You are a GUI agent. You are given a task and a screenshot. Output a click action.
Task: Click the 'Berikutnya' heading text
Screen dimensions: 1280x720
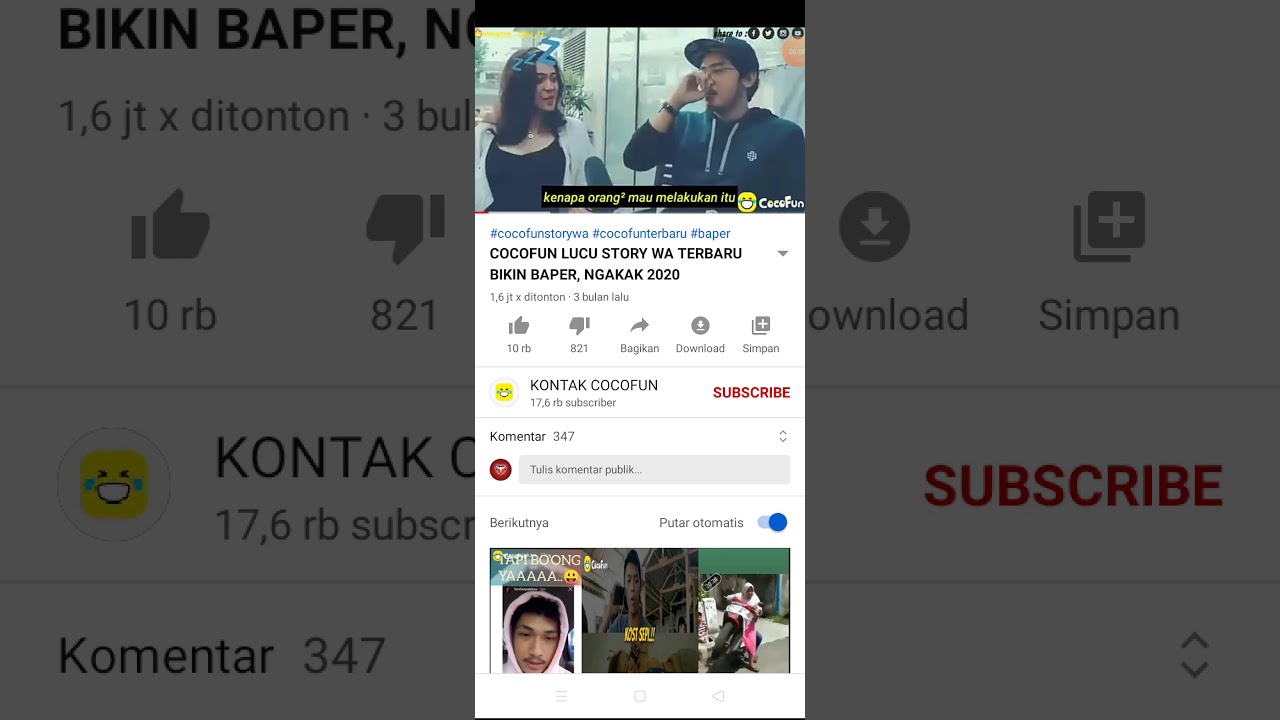coord(519,522)
